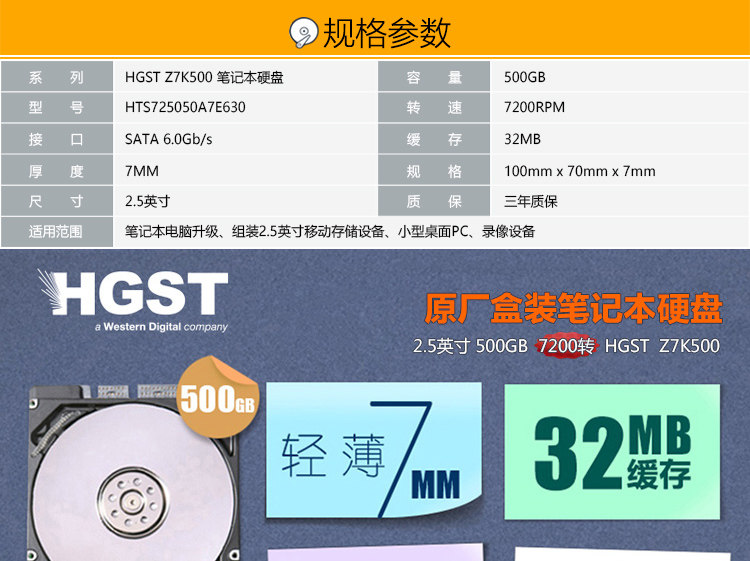The height and width of the screenshot is (561, 750).
Task: Click the 32MB value in table
Action: (522, 139)
